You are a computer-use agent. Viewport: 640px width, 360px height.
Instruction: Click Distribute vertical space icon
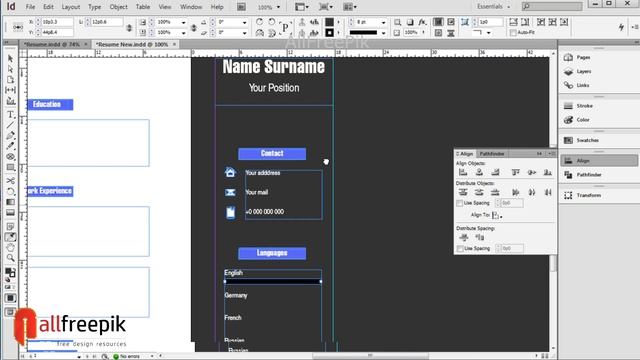[464, 237]
